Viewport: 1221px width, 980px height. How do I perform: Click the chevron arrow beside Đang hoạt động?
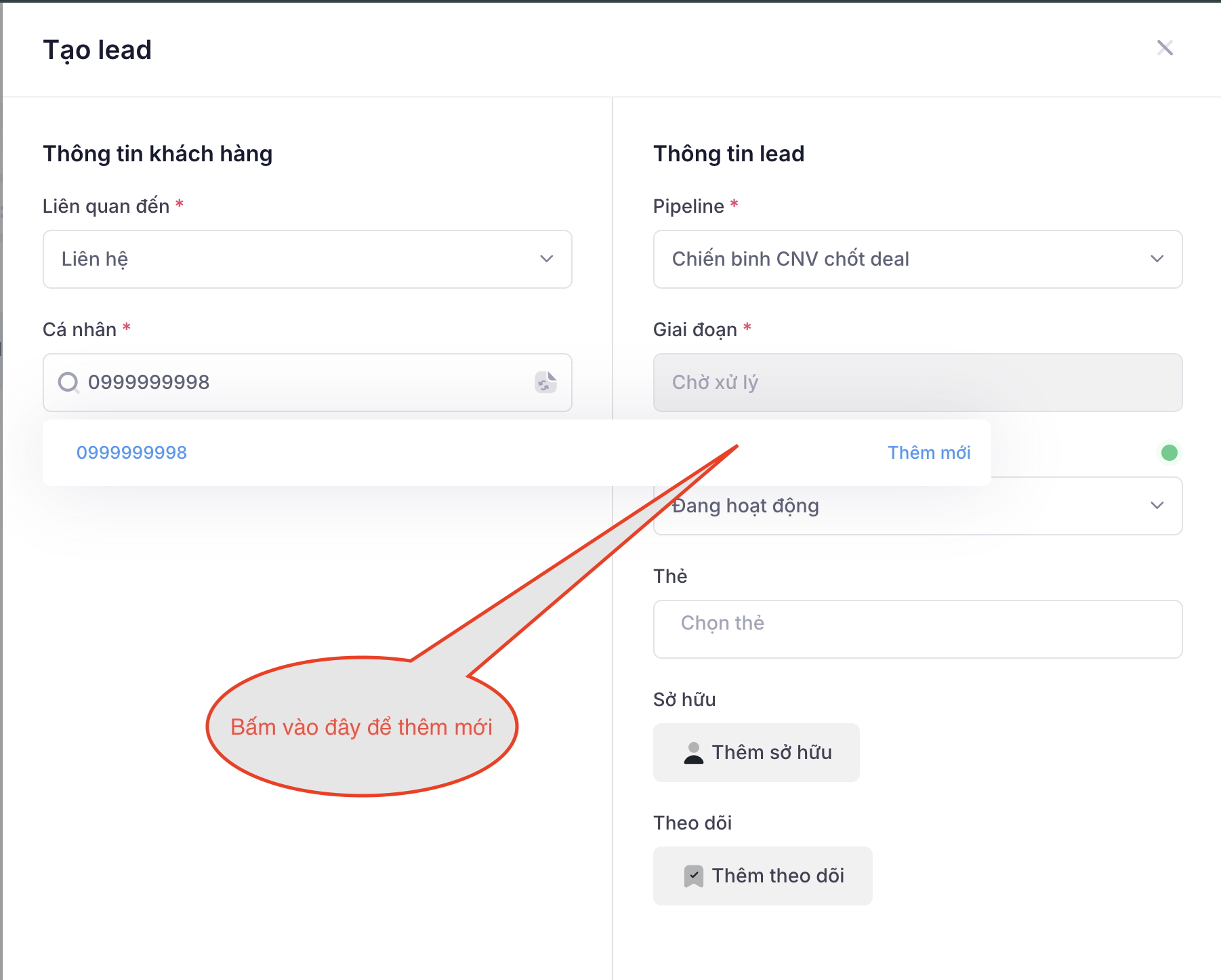click(1157, 506)
